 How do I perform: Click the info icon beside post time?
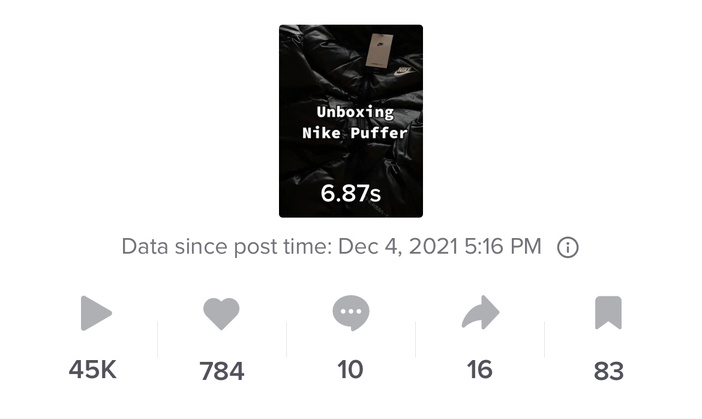pyautogui.click(x=567, y=247)
